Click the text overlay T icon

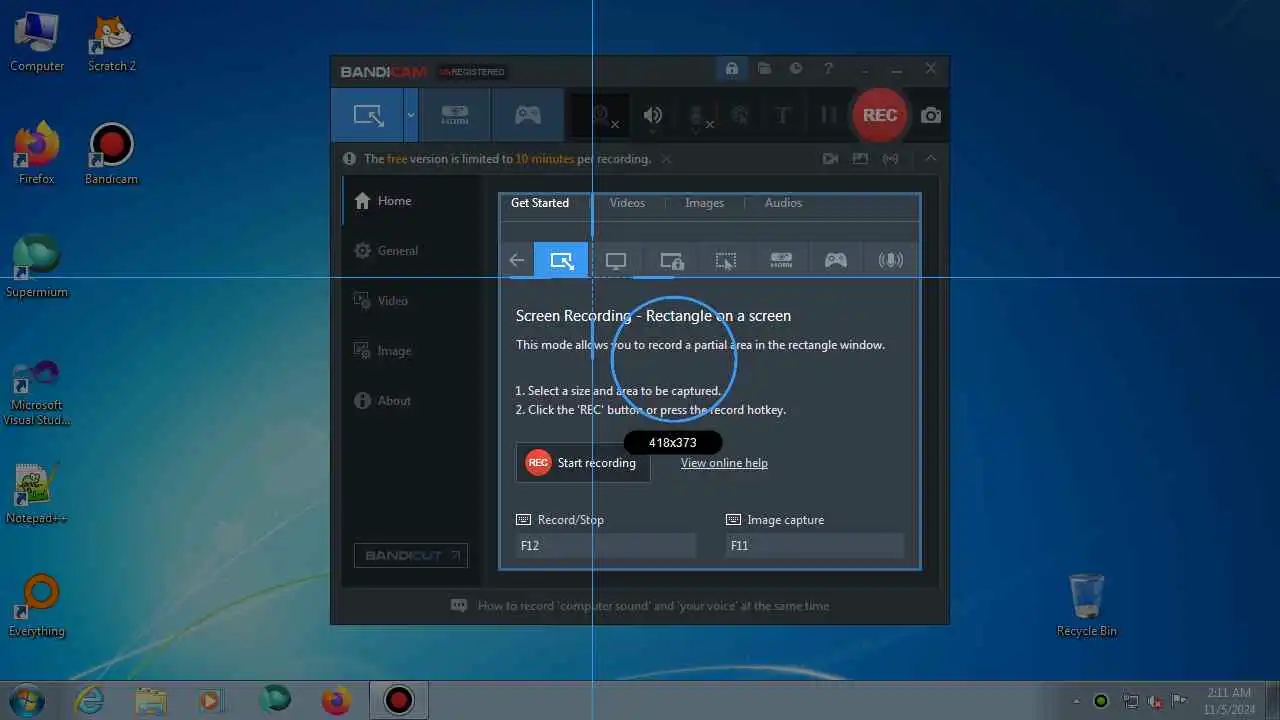coord(783,115)
